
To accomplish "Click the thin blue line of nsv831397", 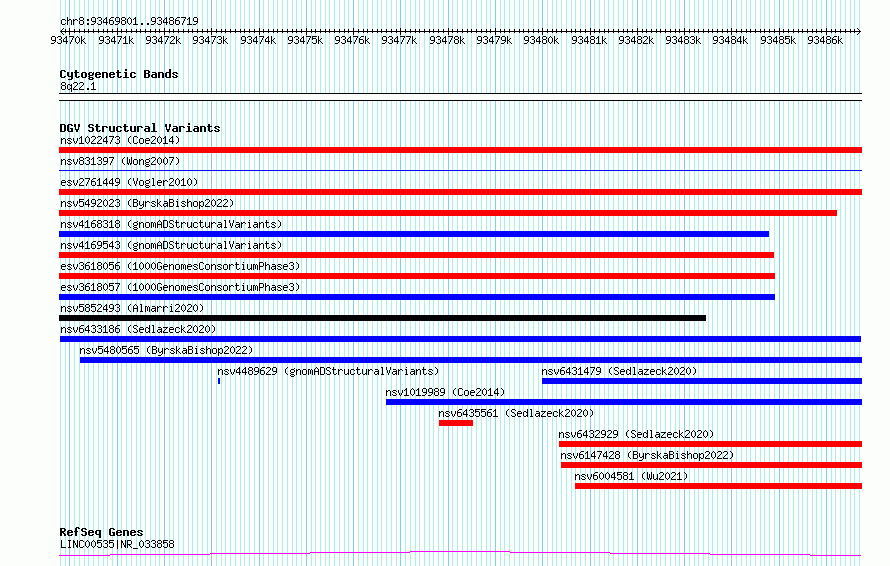I will pyautogui.click(x=460, y=170).
